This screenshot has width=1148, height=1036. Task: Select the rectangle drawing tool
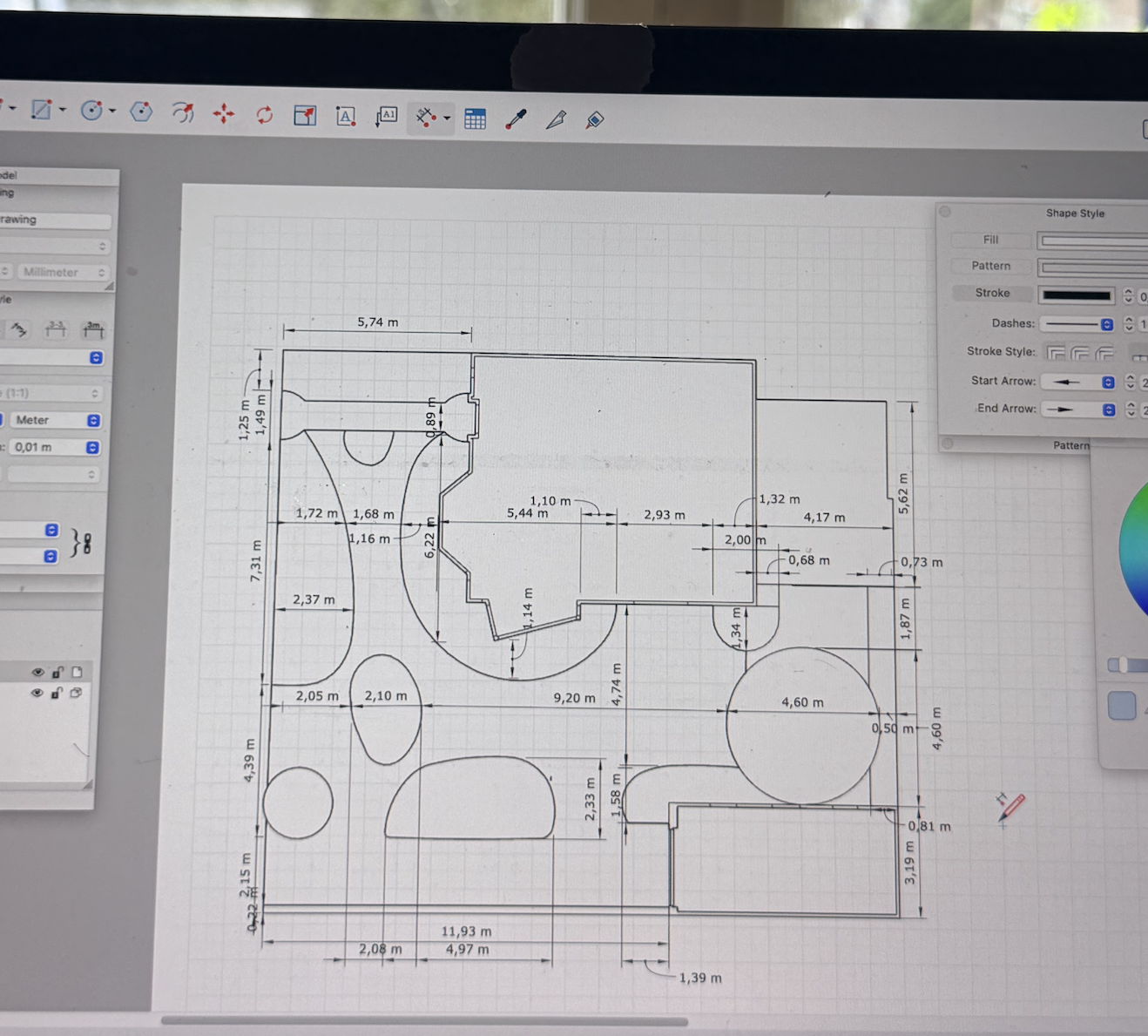click(41, 110)
